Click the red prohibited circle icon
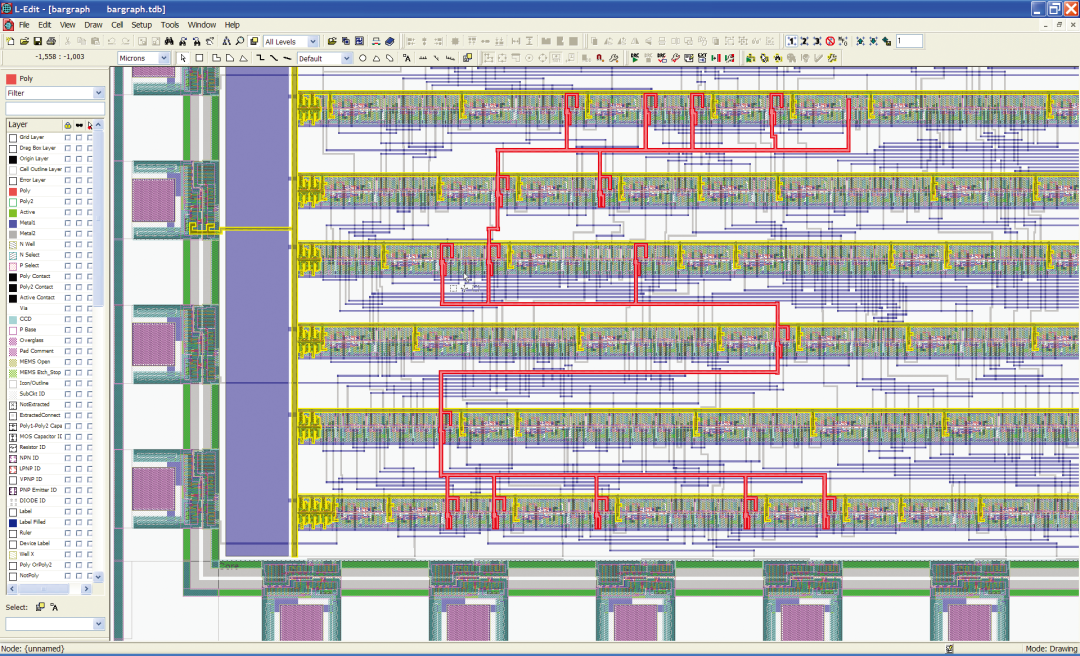 (x=831, y=41)
